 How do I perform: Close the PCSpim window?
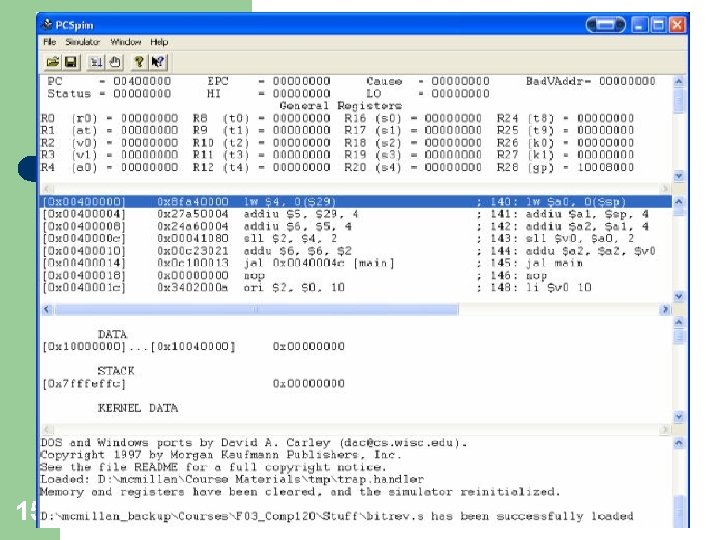[677, 25]
